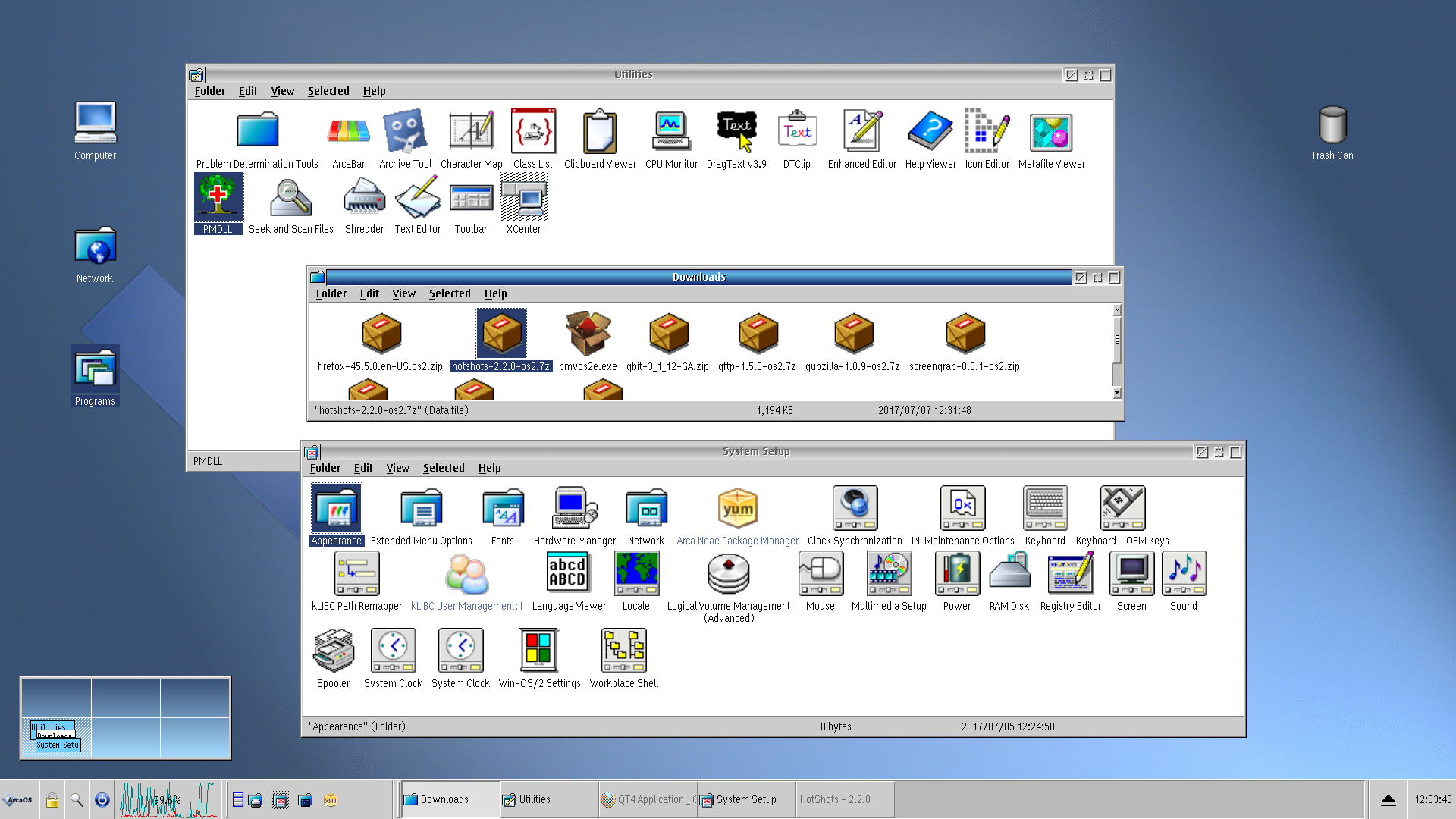Select the qupzilla-1.8.9-os2.7z package icon

[x=853, y=334]
